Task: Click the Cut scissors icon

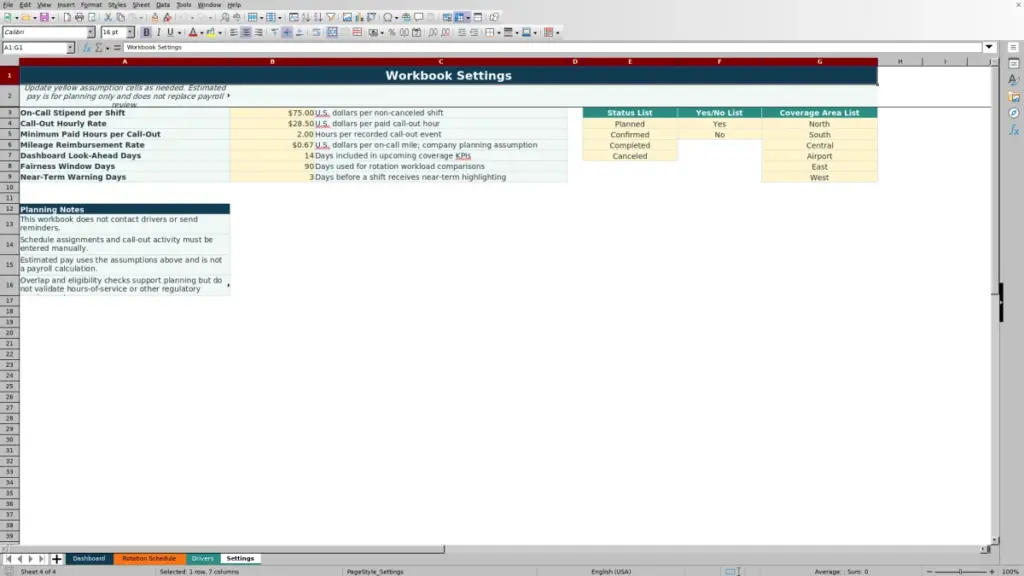Action: [108, 17]
